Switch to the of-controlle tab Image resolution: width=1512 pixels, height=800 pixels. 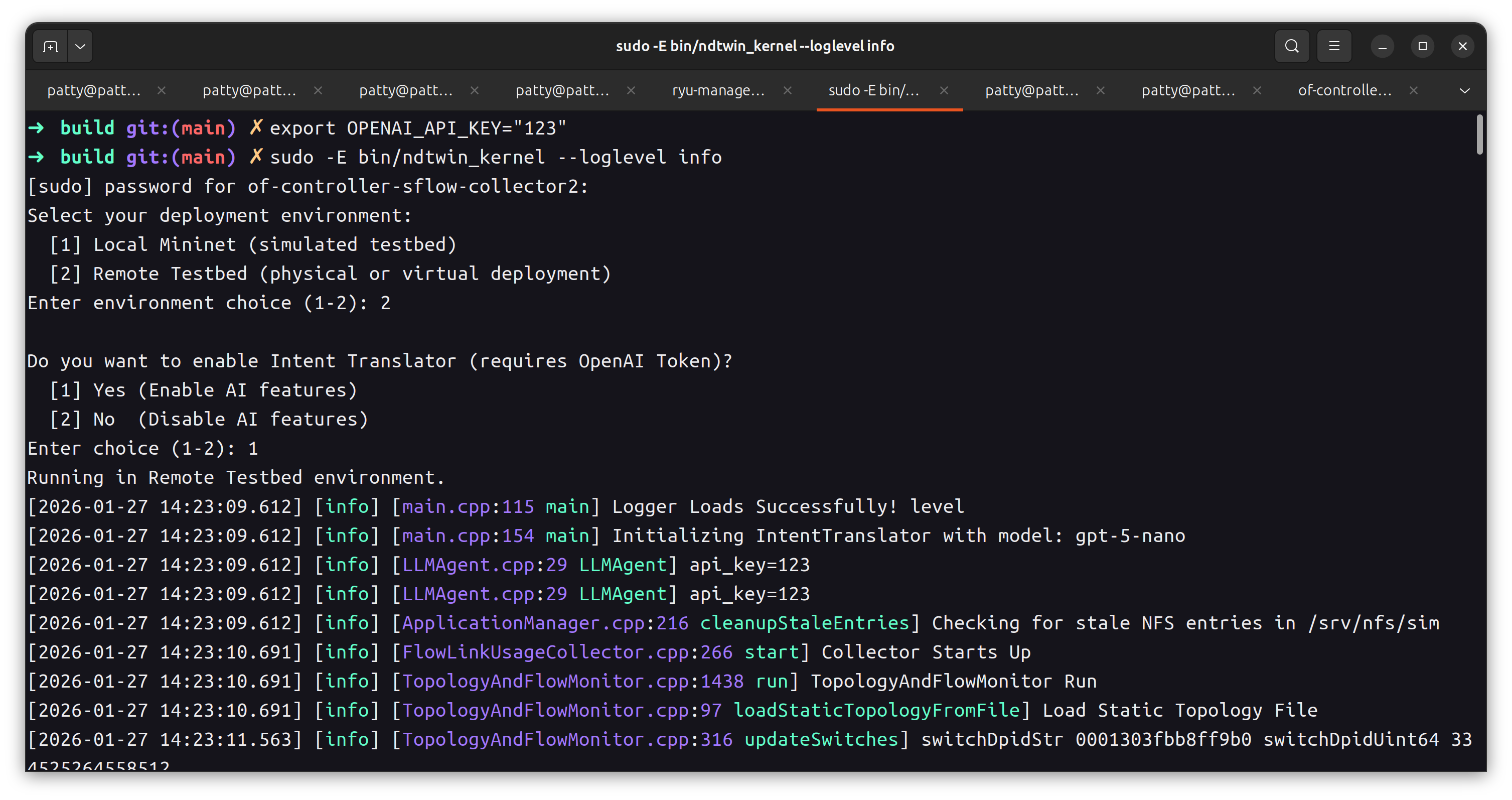point(1344,90)
